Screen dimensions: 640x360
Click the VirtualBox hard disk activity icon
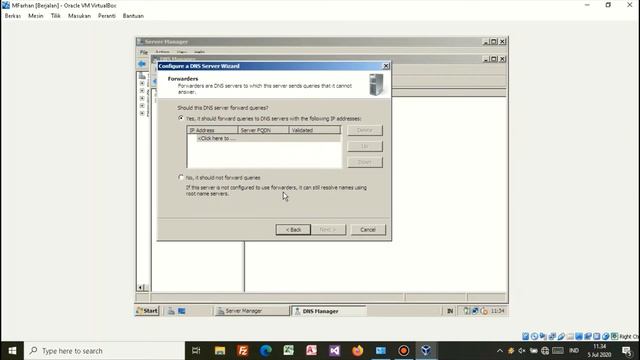(x=526, y=336)
